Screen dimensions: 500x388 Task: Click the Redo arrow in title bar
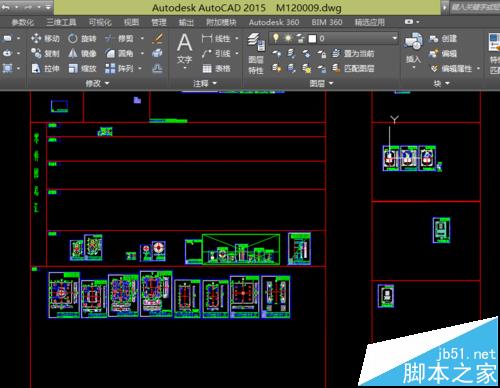tap(29, 7)
